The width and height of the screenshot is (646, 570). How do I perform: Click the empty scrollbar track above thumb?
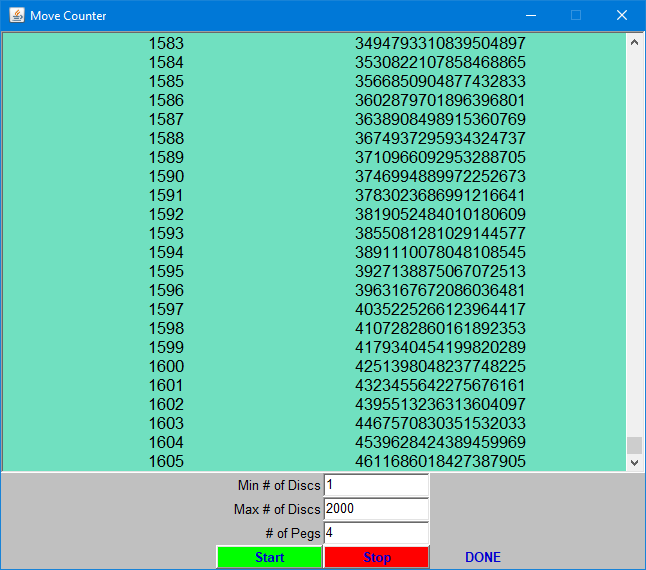coord(634,240)
